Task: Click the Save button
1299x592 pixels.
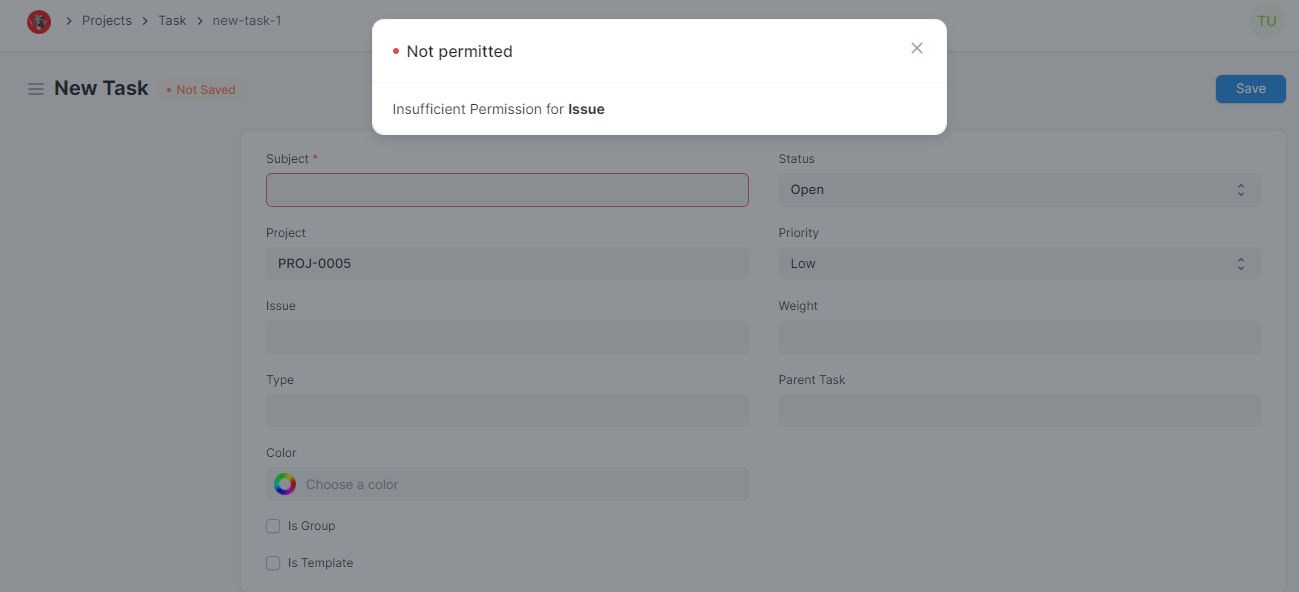Action: (x=1250, y=89)
